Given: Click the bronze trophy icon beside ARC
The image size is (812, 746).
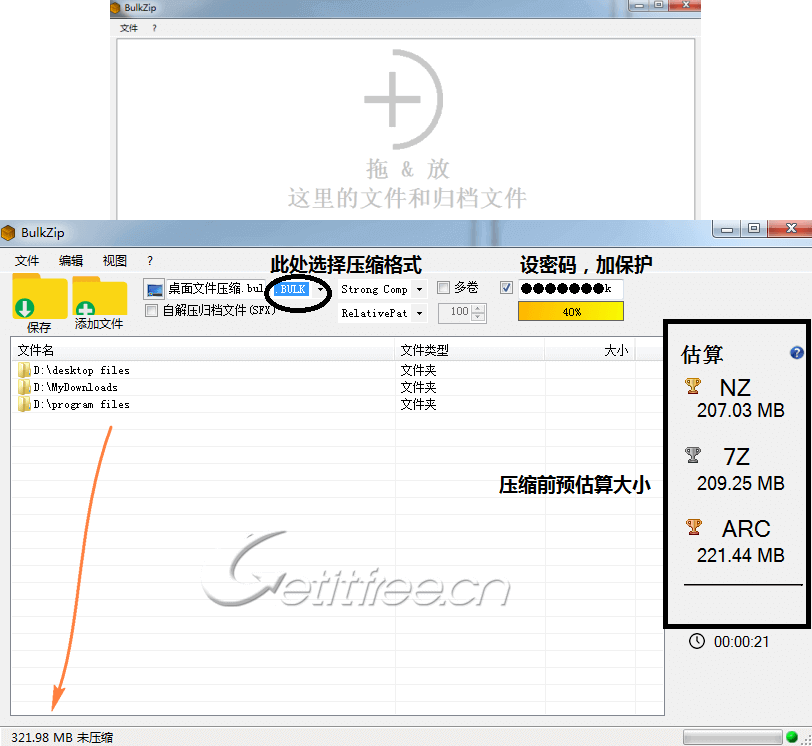Looking at the screenshot, I should tap(693, 527).
